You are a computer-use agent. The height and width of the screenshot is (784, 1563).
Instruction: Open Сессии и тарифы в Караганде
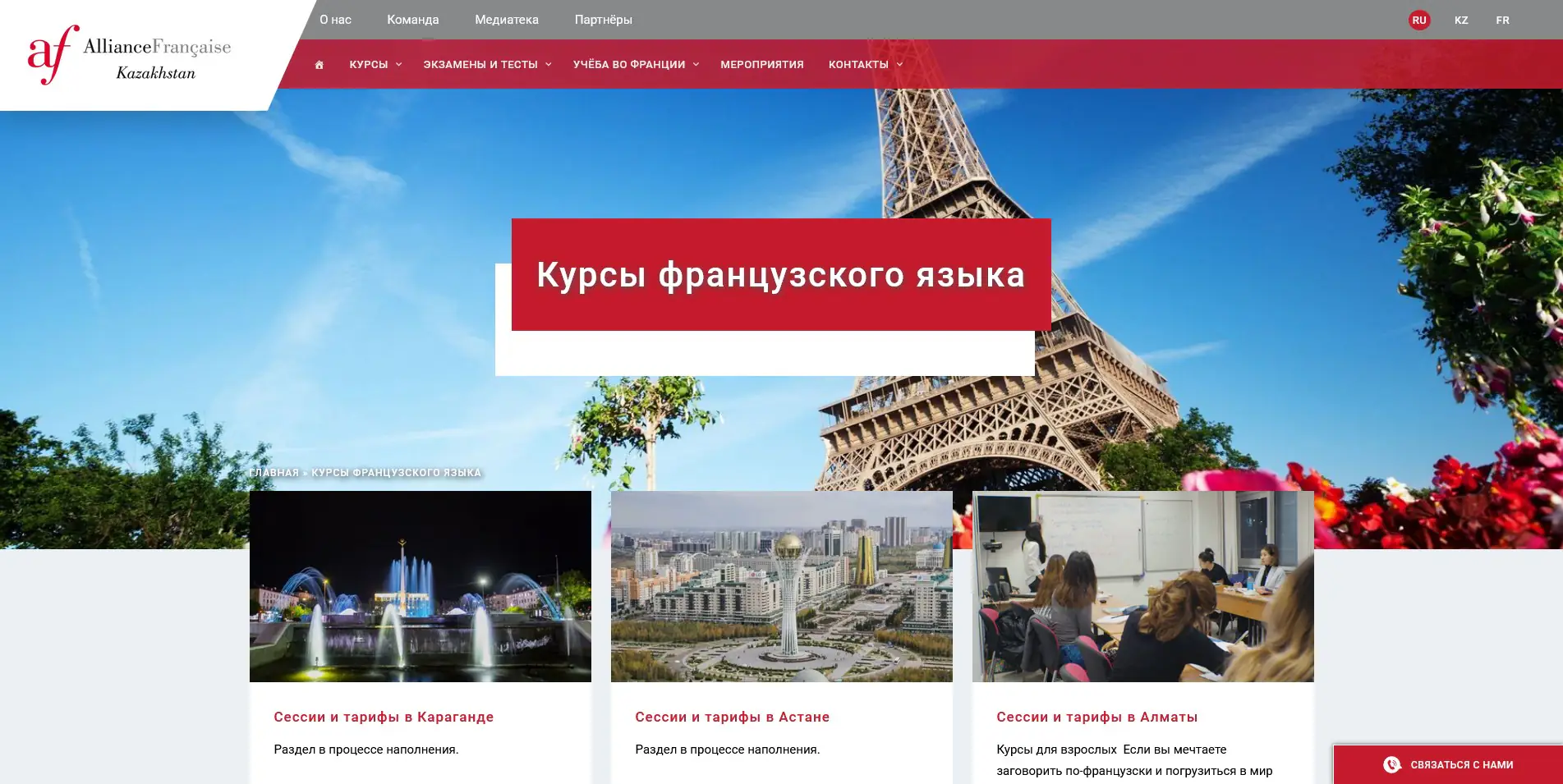click(x=384, y=717)
